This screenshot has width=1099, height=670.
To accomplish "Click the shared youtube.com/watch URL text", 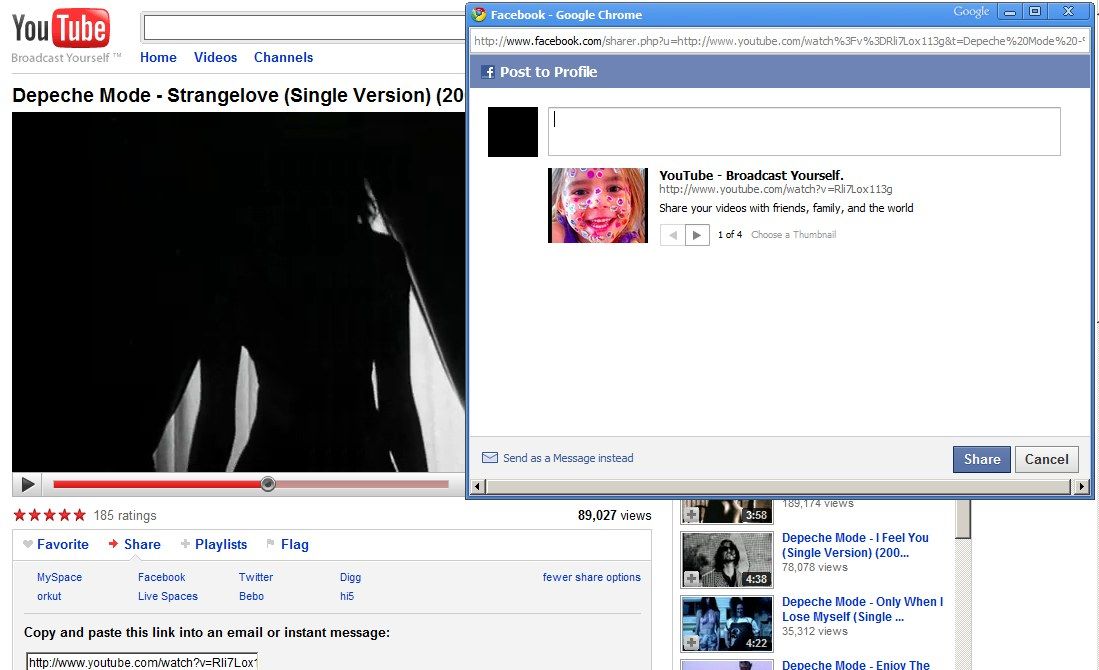I will (x=776, y=189).
